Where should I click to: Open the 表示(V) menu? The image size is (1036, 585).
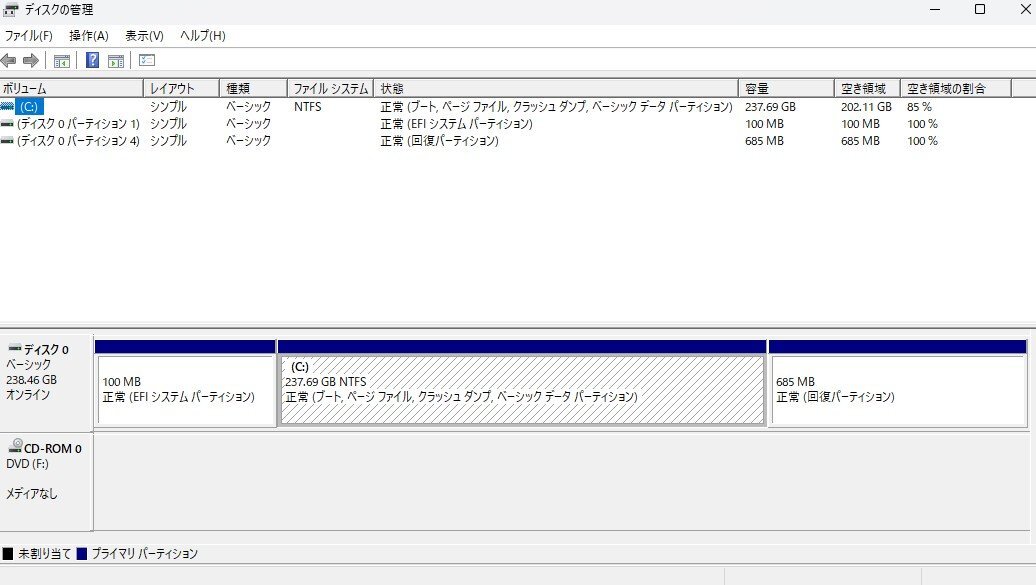(144, 36)
